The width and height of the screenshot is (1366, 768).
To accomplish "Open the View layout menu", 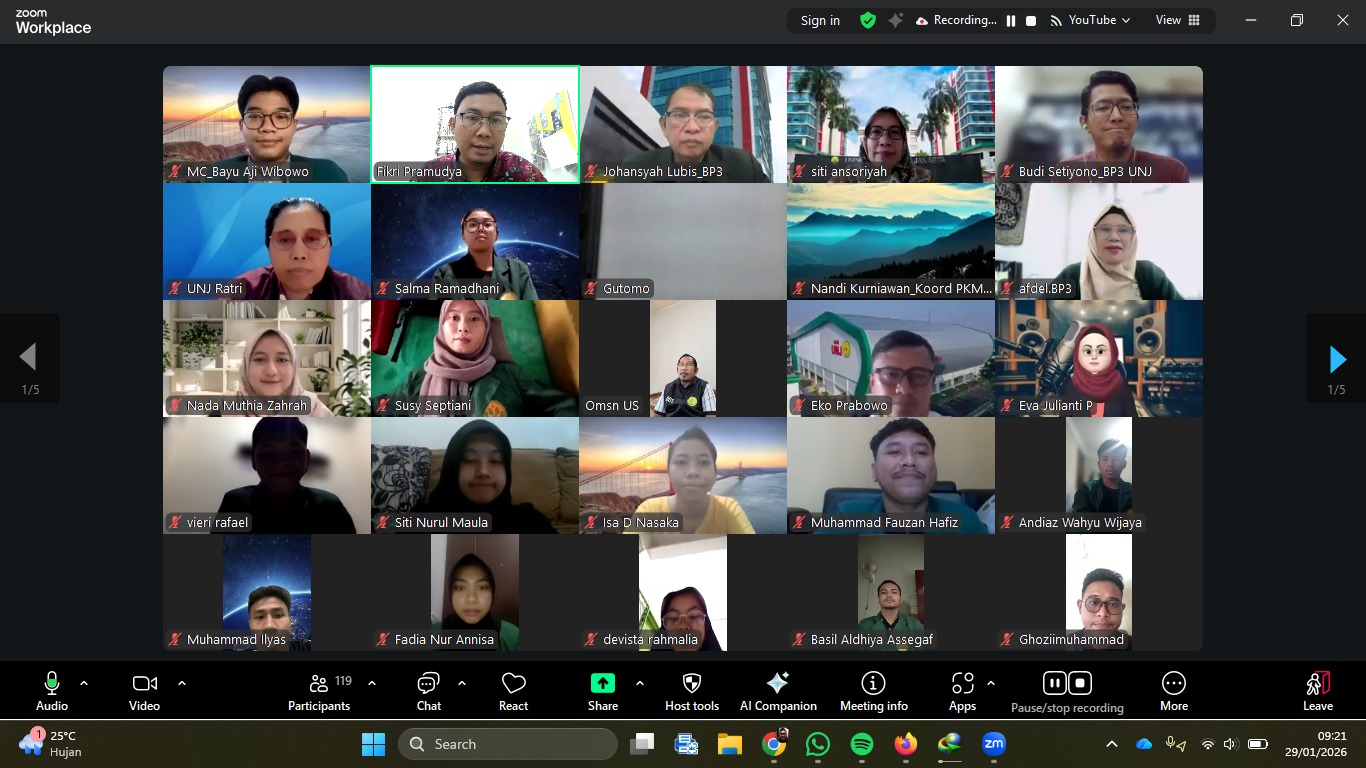I will pyautogui.click(x=1178, y=20).
